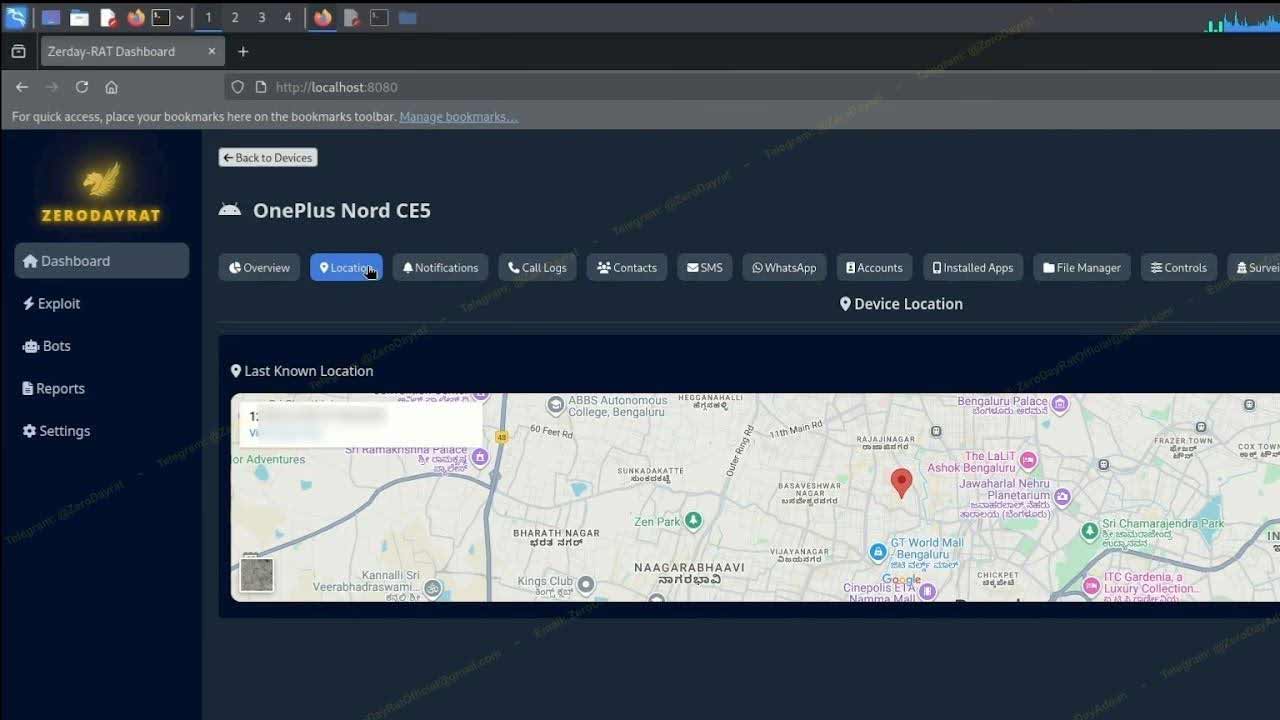Click the Kings Club map marker
Viewport: 1280px width, 720px height.
click(x=586, y=584)
